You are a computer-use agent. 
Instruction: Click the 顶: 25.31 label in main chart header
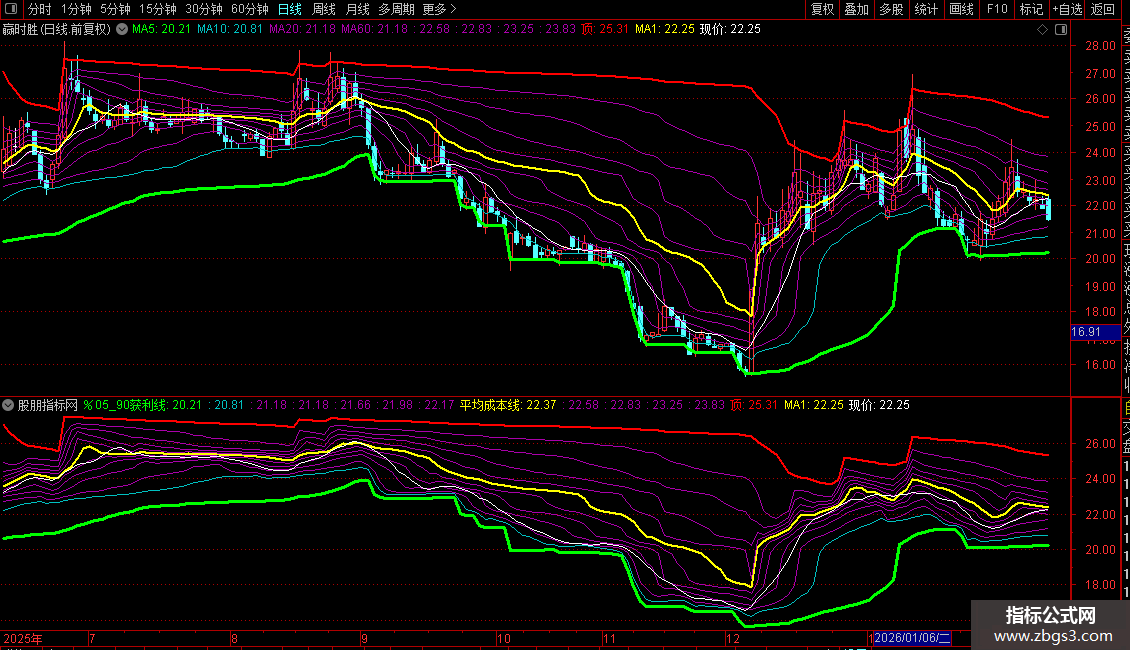605,30
